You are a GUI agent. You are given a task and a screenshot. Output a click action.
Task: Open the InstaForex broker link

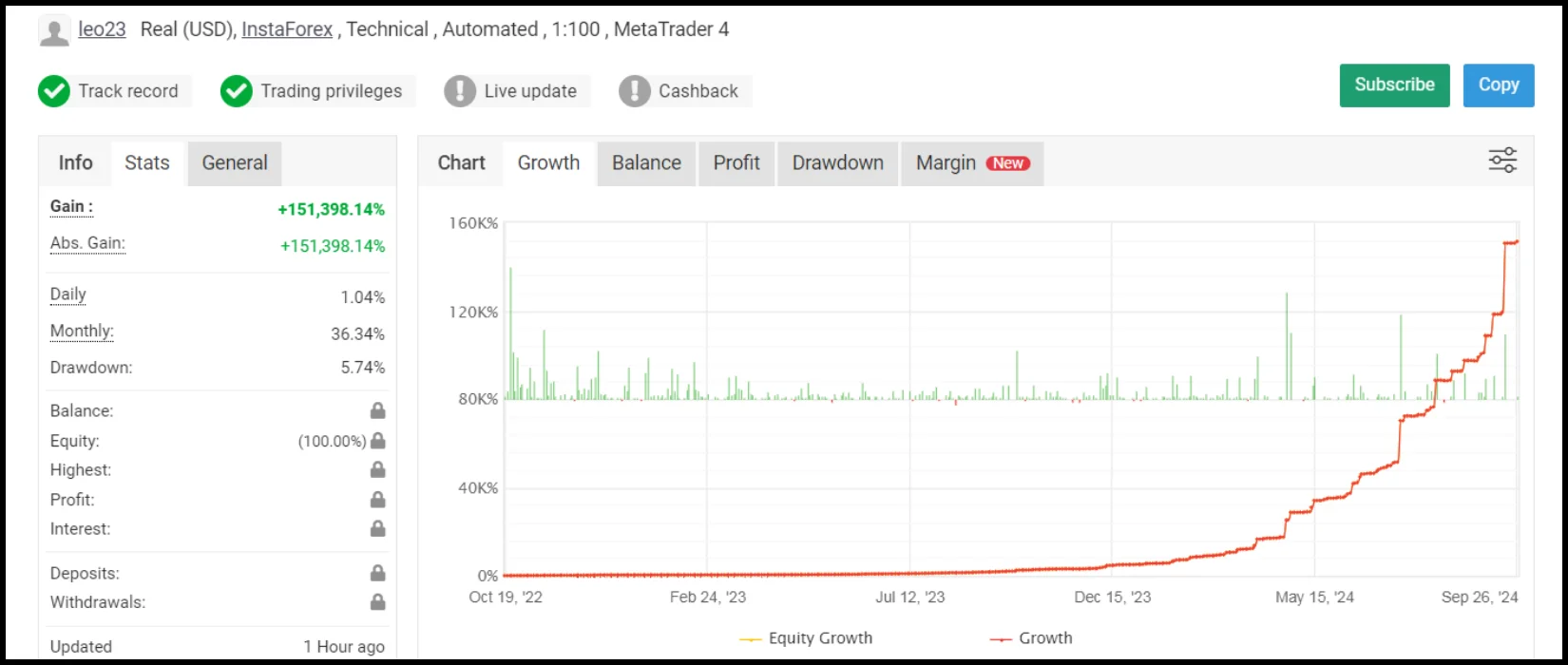tap(287, 29)
